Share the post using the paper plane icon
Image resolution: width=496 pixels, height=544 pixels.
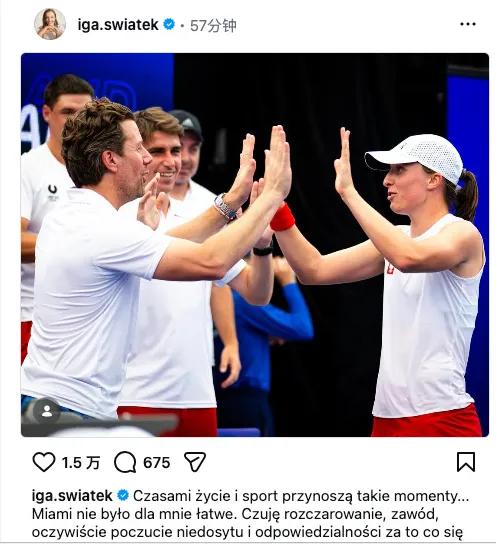(x=195, y=462)
